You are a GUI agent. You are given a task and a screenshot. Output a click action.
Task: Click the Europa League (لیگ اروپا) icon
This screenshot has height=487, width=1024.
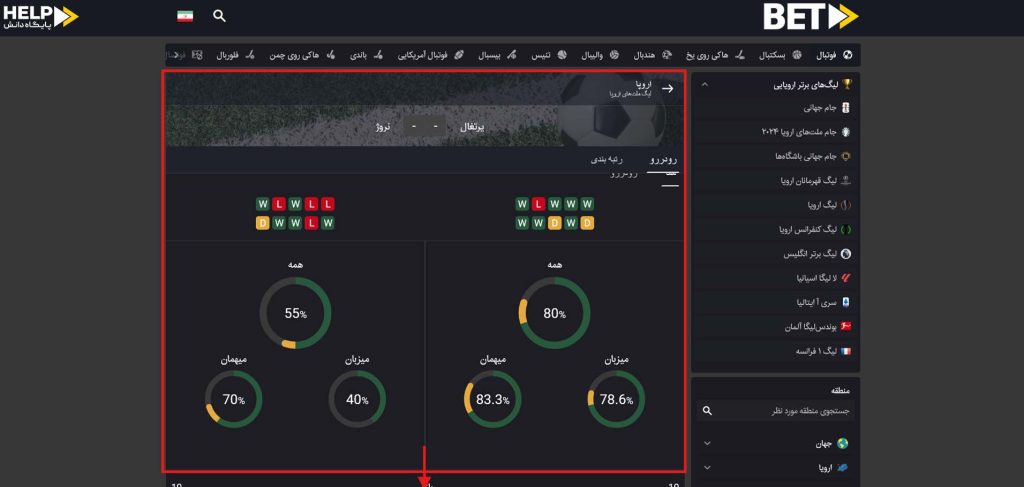tap(846, 205)
